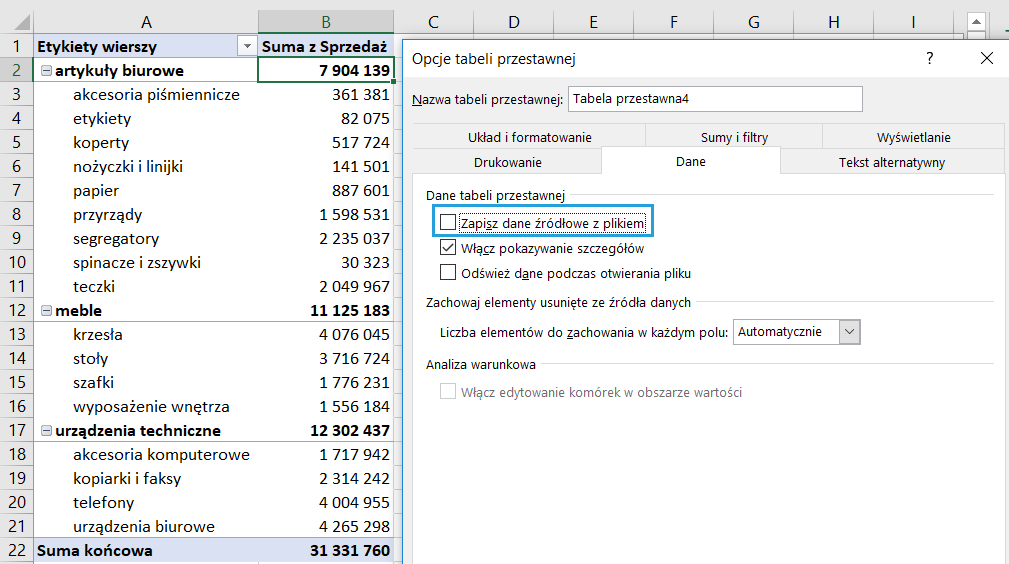Open the Liczba elementów do zachowania dropdown
Image resolution: width=1009 pixels, height=564 pixels.
849,332
